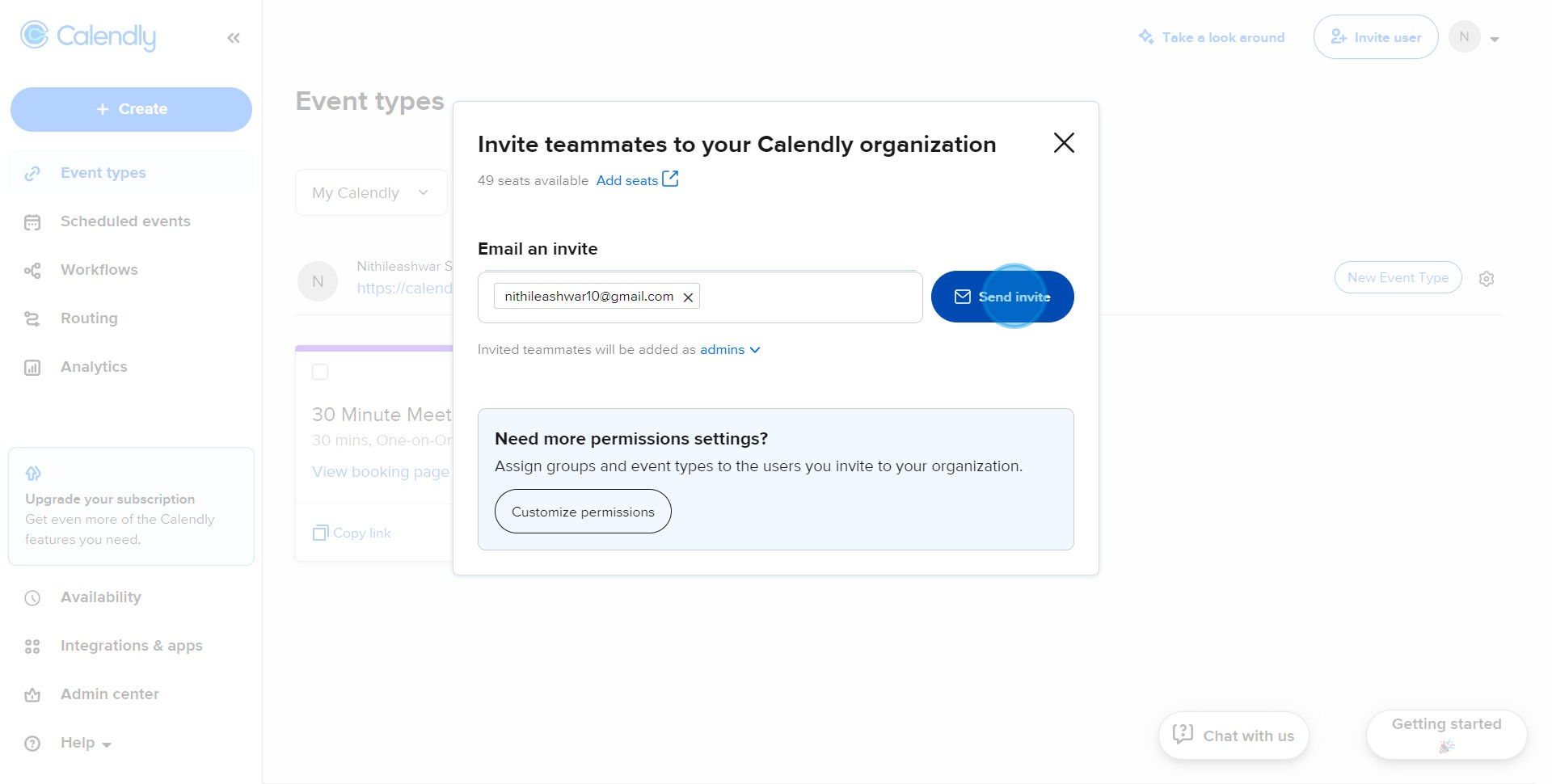This screenshot has height=784, width=1552.
Task: Click the Analytics chart icon
Action: 32,368
